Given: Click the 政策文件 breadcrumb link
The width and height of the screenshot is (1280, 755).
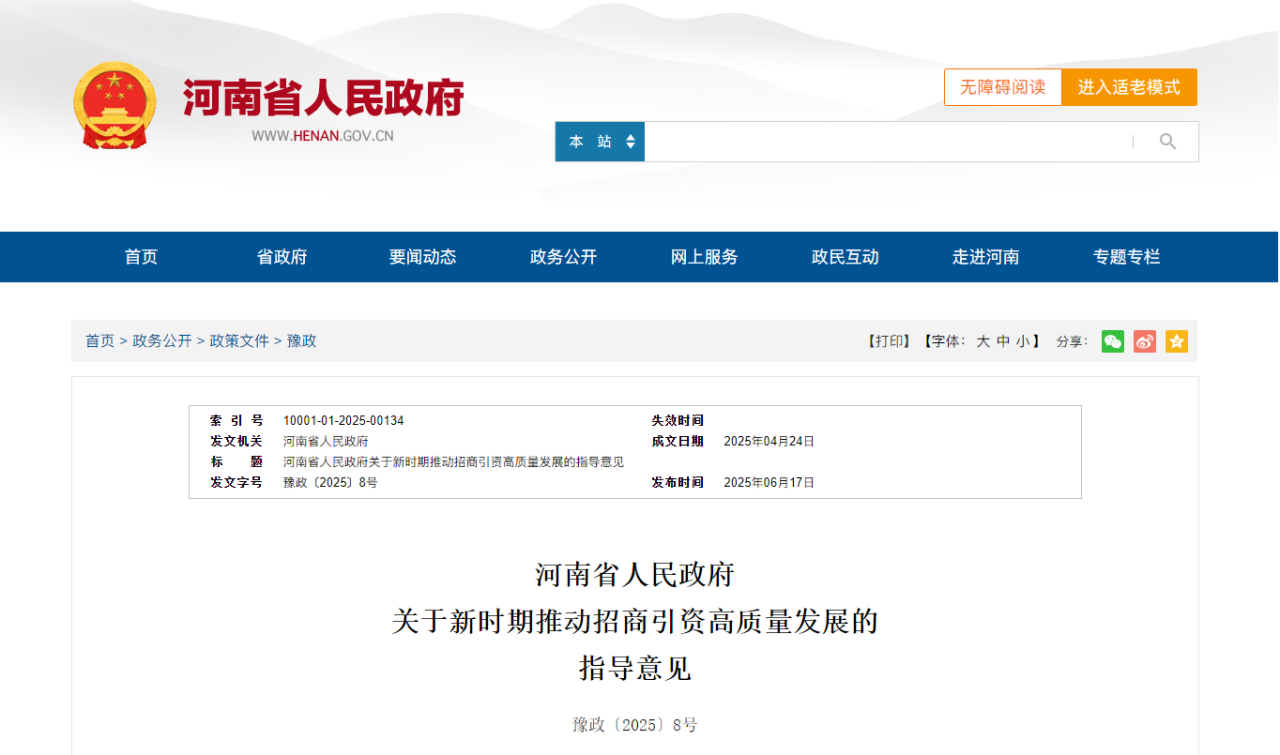Looking at the screenshot, I should [239, 341].
